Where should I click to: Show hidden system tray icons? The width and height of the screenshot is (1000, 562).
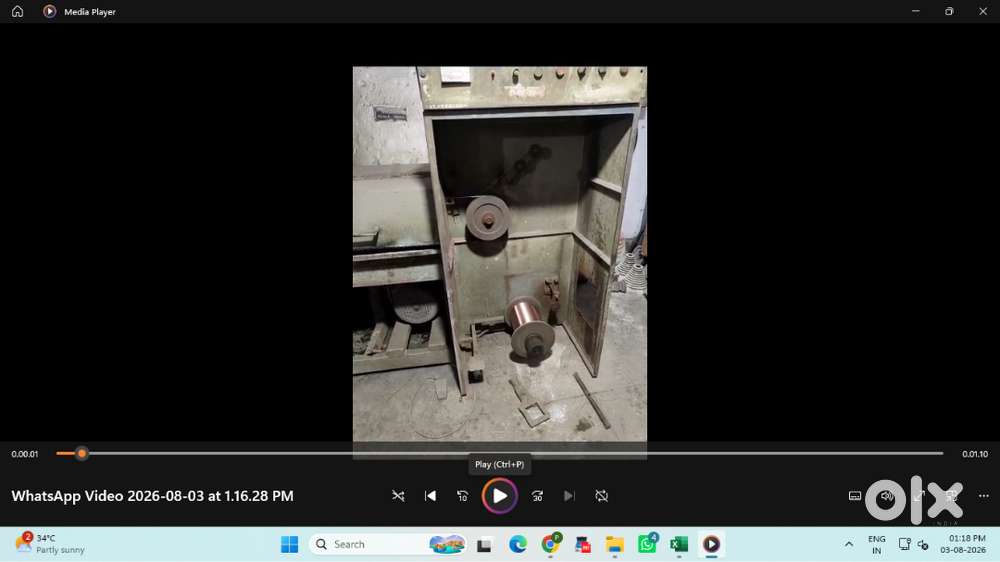[x=849, y=544]
